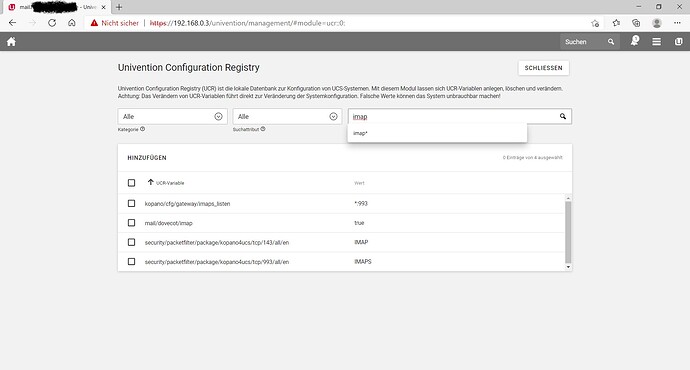The height and width of the screenshot is (370, 690).
Task: Open the hamburger menu
Action: point(657,42)
